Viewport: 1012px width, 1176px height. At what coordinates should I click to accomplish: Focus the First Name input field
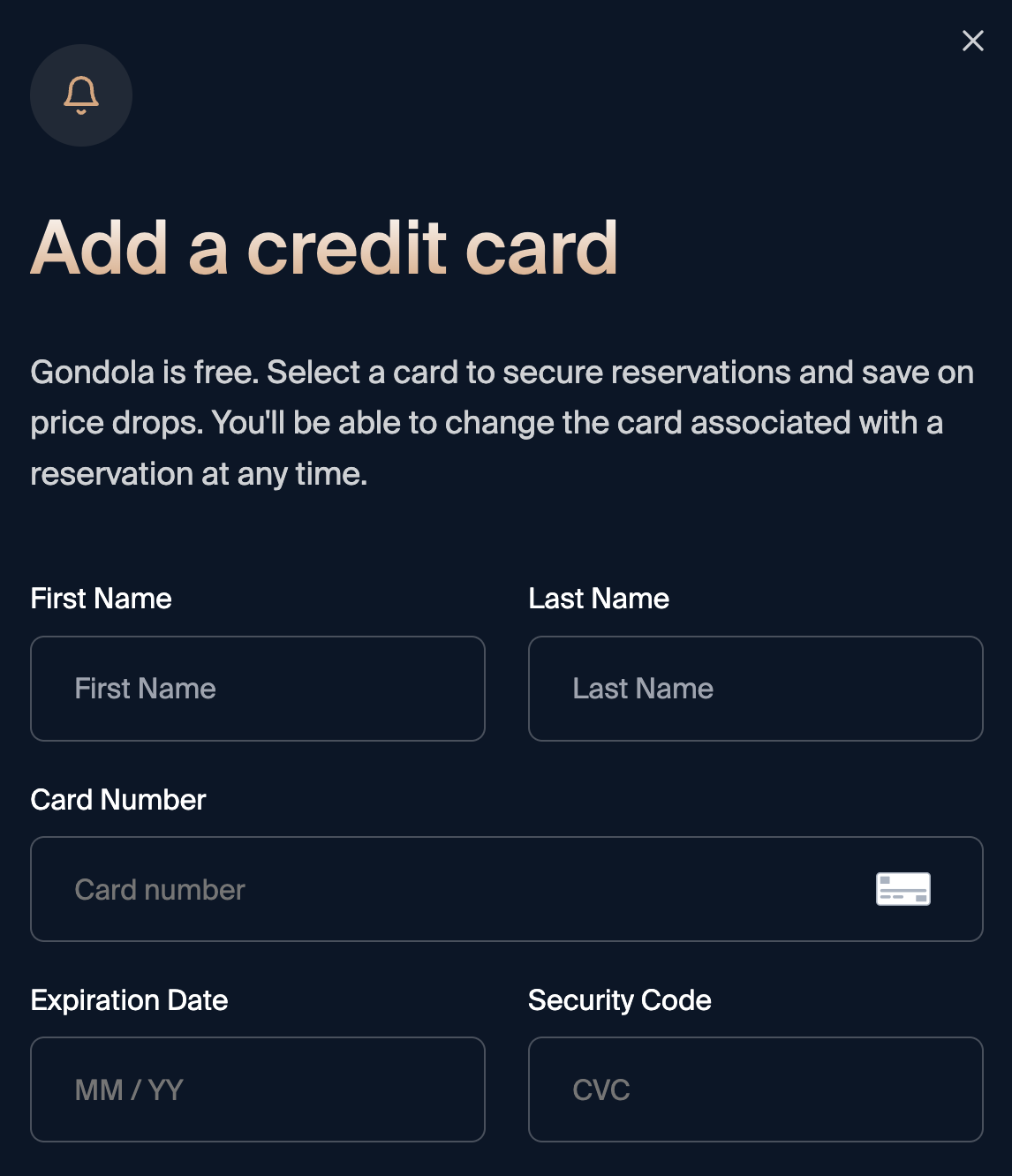(x=258, y=689)
